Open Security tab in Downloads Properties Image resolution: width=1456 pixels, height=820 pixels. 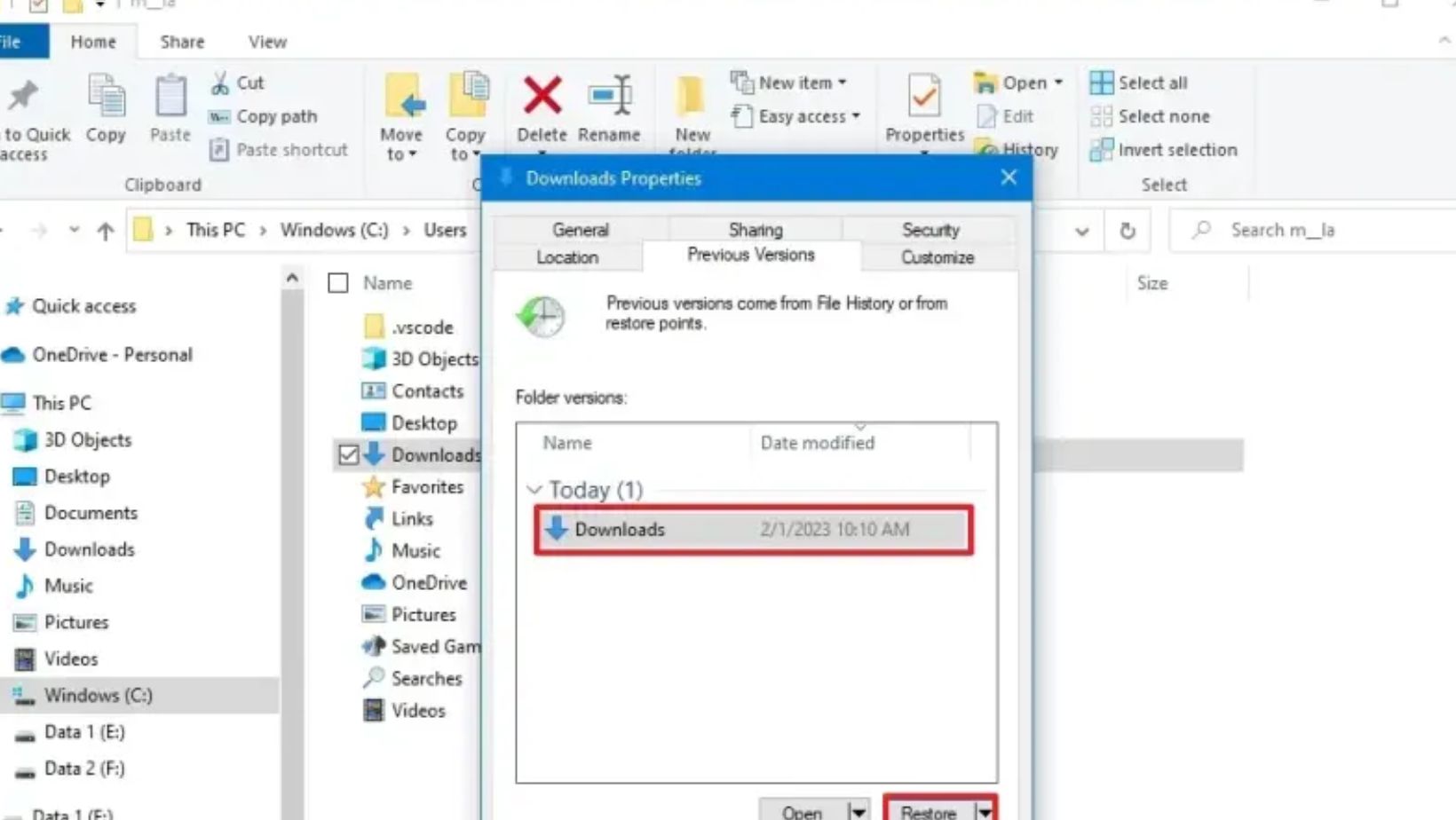[x=930, y=230]
